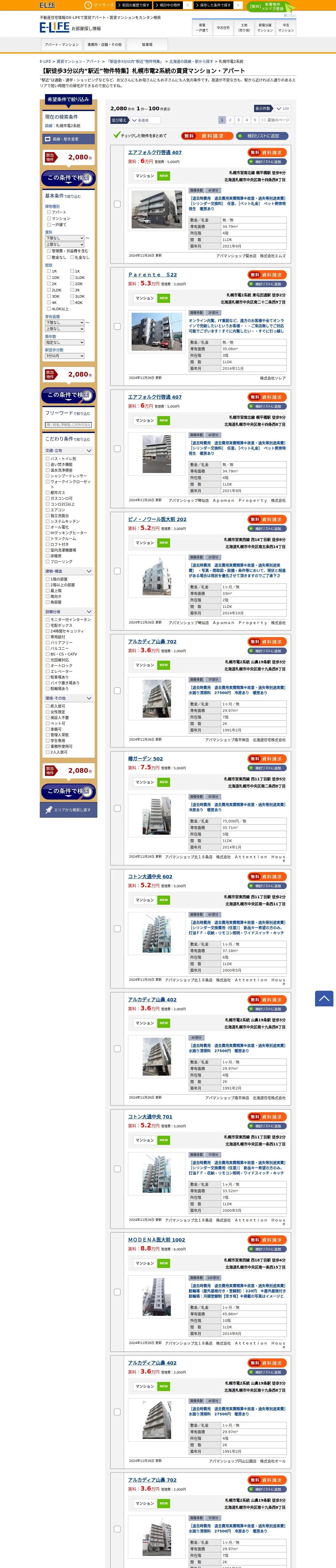Viewport: 336px width, 1568px height.
Task: Collapse the 設備仕様 section
Action: click(68, 612)
